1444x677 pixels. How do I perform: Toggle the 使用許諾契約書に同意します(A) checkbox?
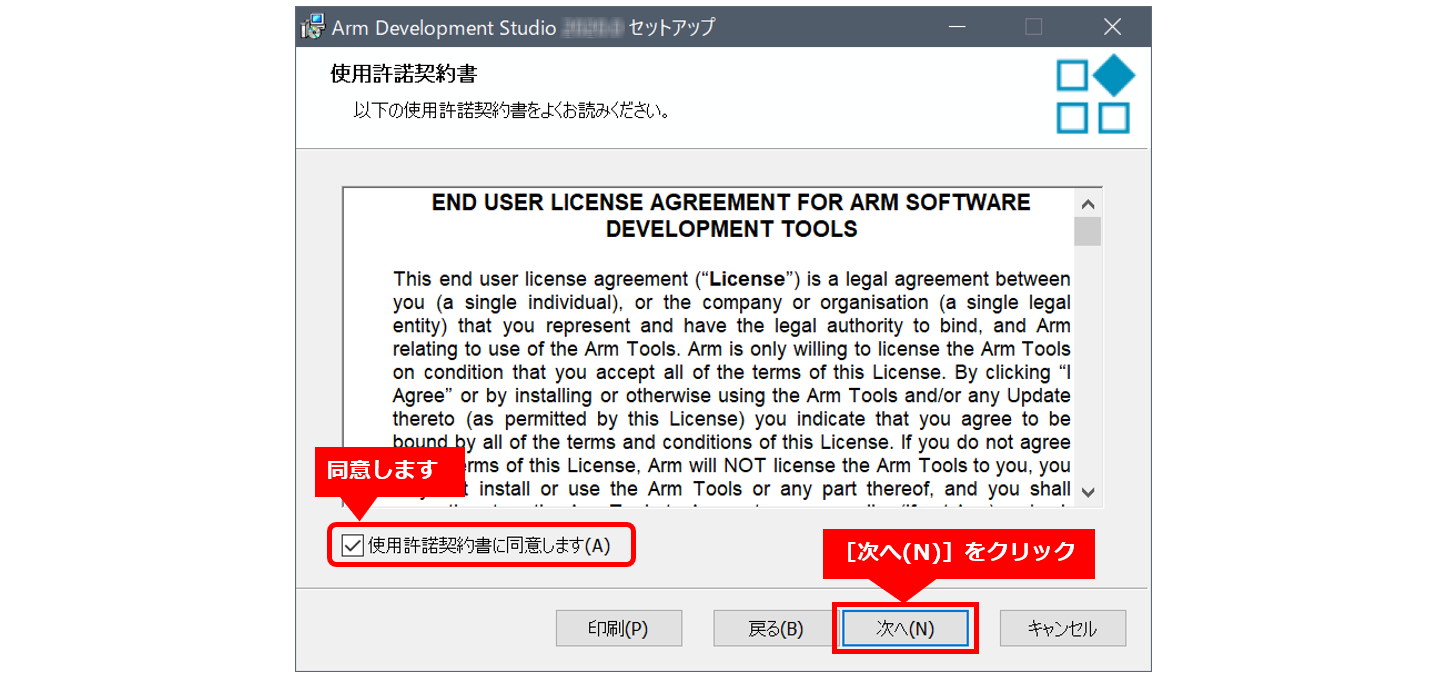(x=352, y=545)
